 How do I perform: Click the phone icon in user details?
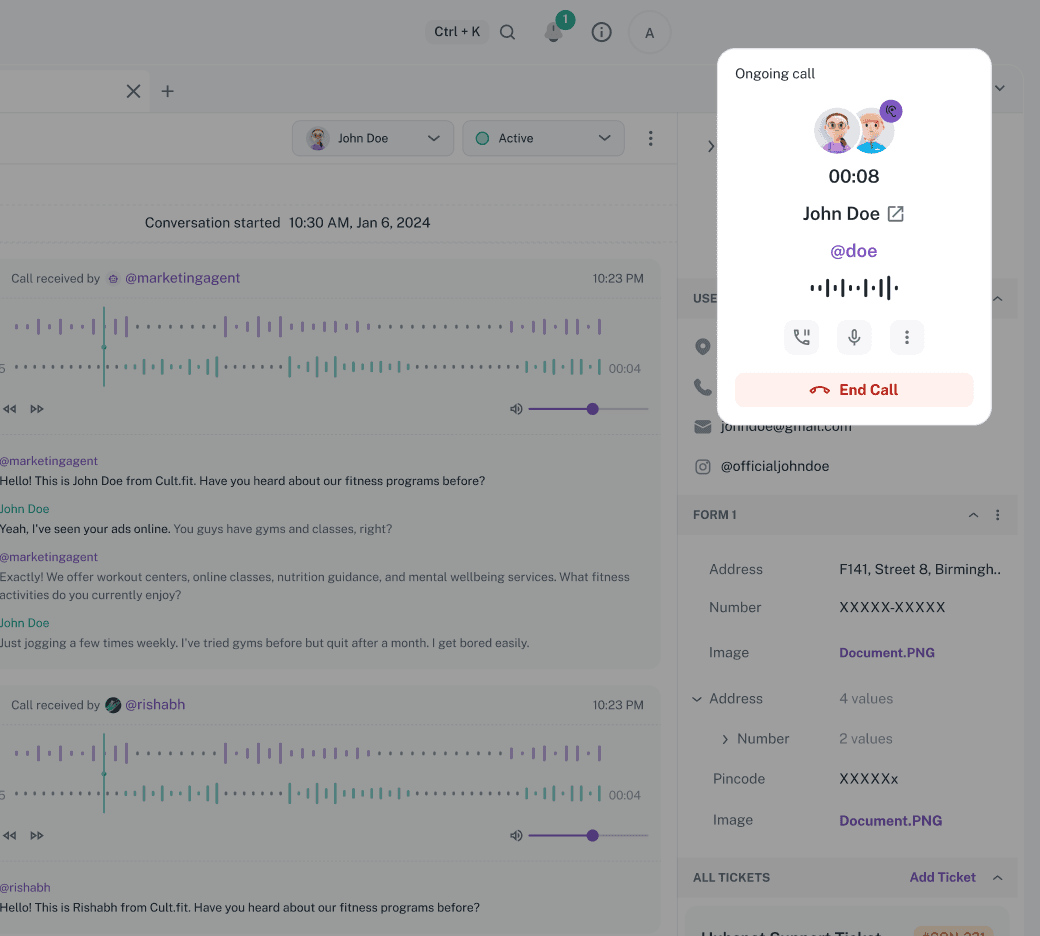(702, 387)
